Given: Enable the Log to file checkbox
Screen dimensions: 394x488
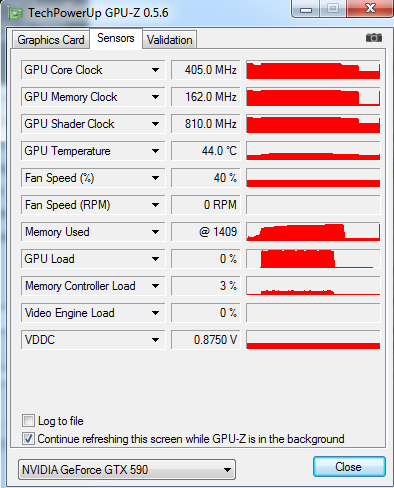Looking at the screenshot, I should (28, 421).
